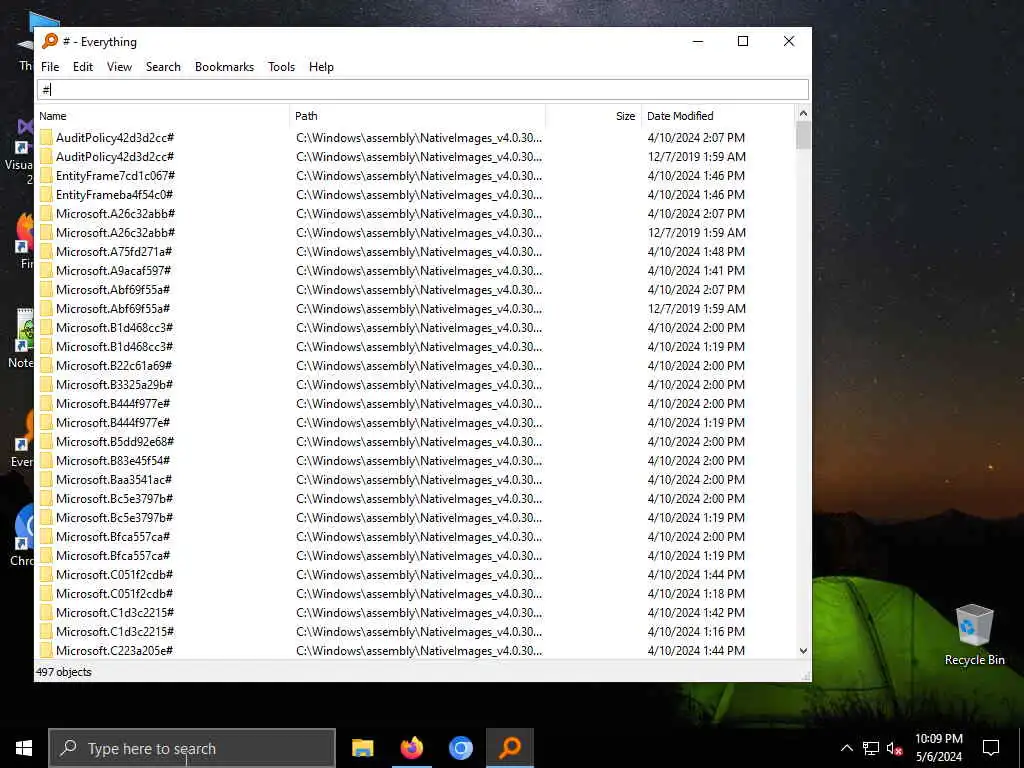The height and width of the screenshot is (768, 1024).
Task: Click path cell in Microsoft.Baa3541ac# row
Action: tap(419, 479)
